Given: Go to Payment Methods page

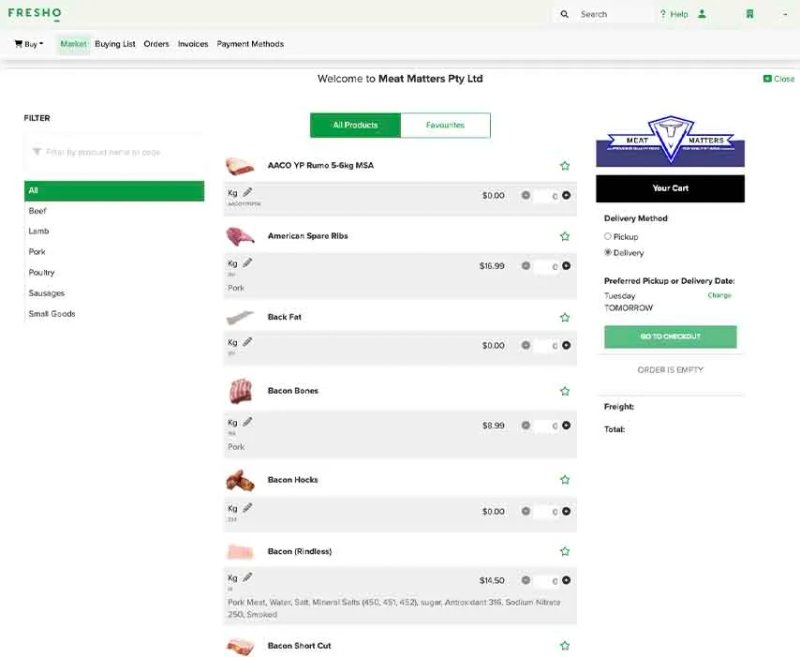Looking at the screenshot, I should click(x=250, y=44).
